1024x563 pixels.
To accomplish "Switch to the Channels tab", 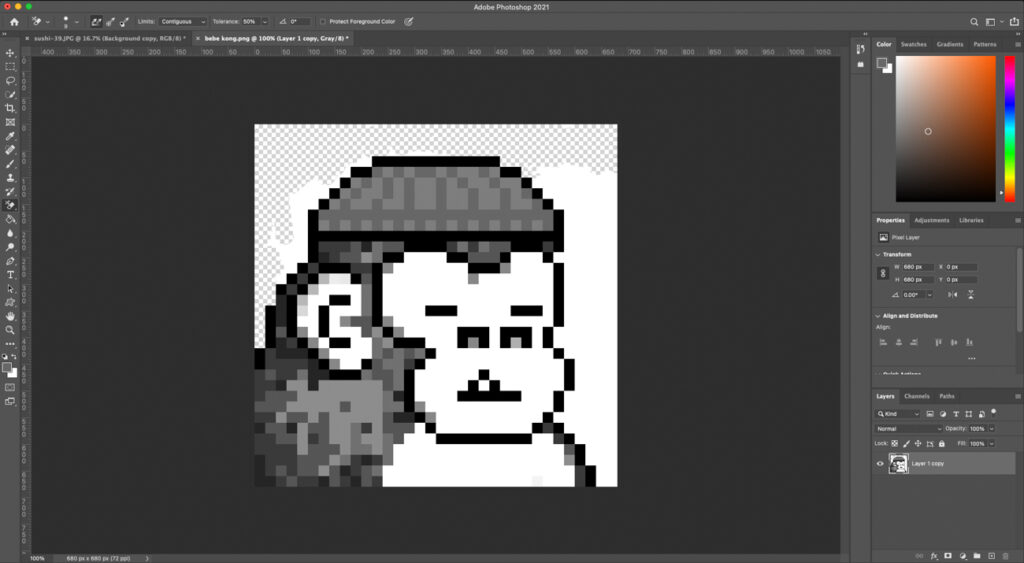I will coord(916,396).
